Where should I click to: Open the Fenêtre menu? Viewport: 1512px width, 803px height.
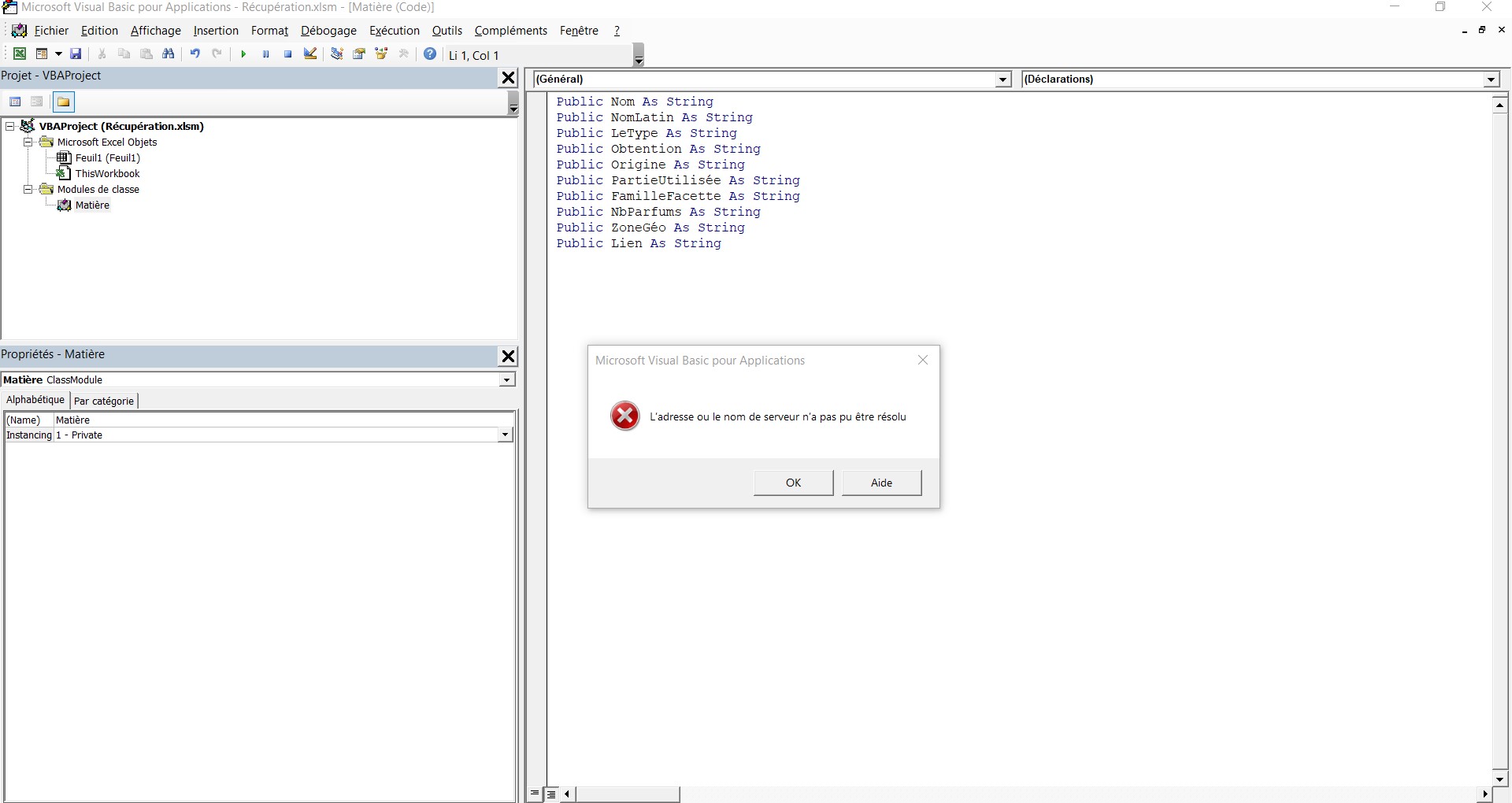tap(579, 31)
